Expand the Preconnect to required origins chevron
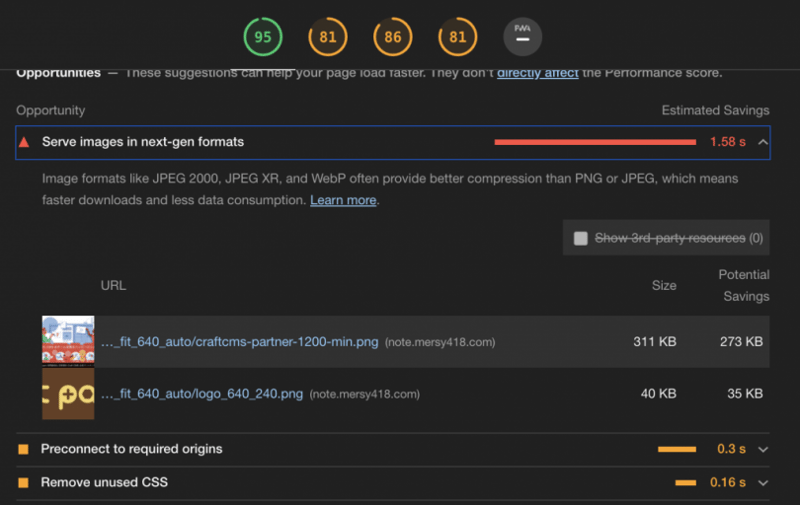Viewport: 800px width, 505px height. pos(763,449)
